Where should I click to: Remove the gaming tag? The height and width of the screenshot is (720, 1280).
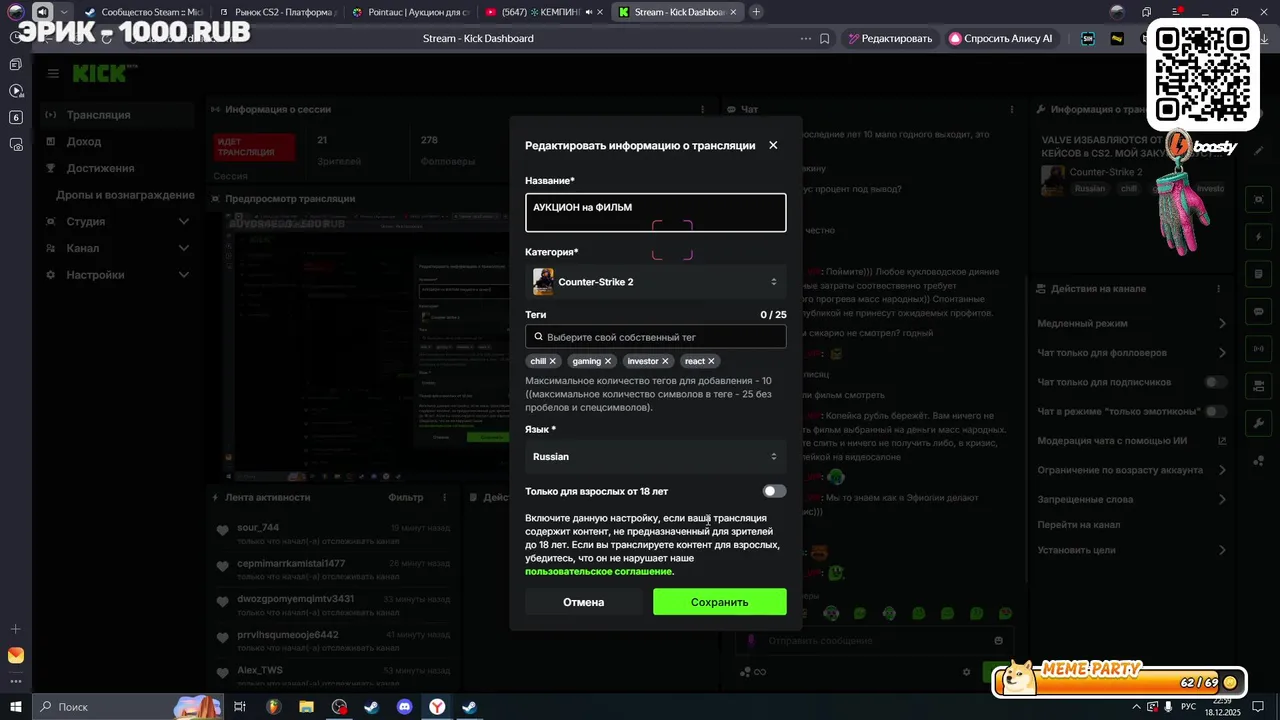click(x=607, y=361)
